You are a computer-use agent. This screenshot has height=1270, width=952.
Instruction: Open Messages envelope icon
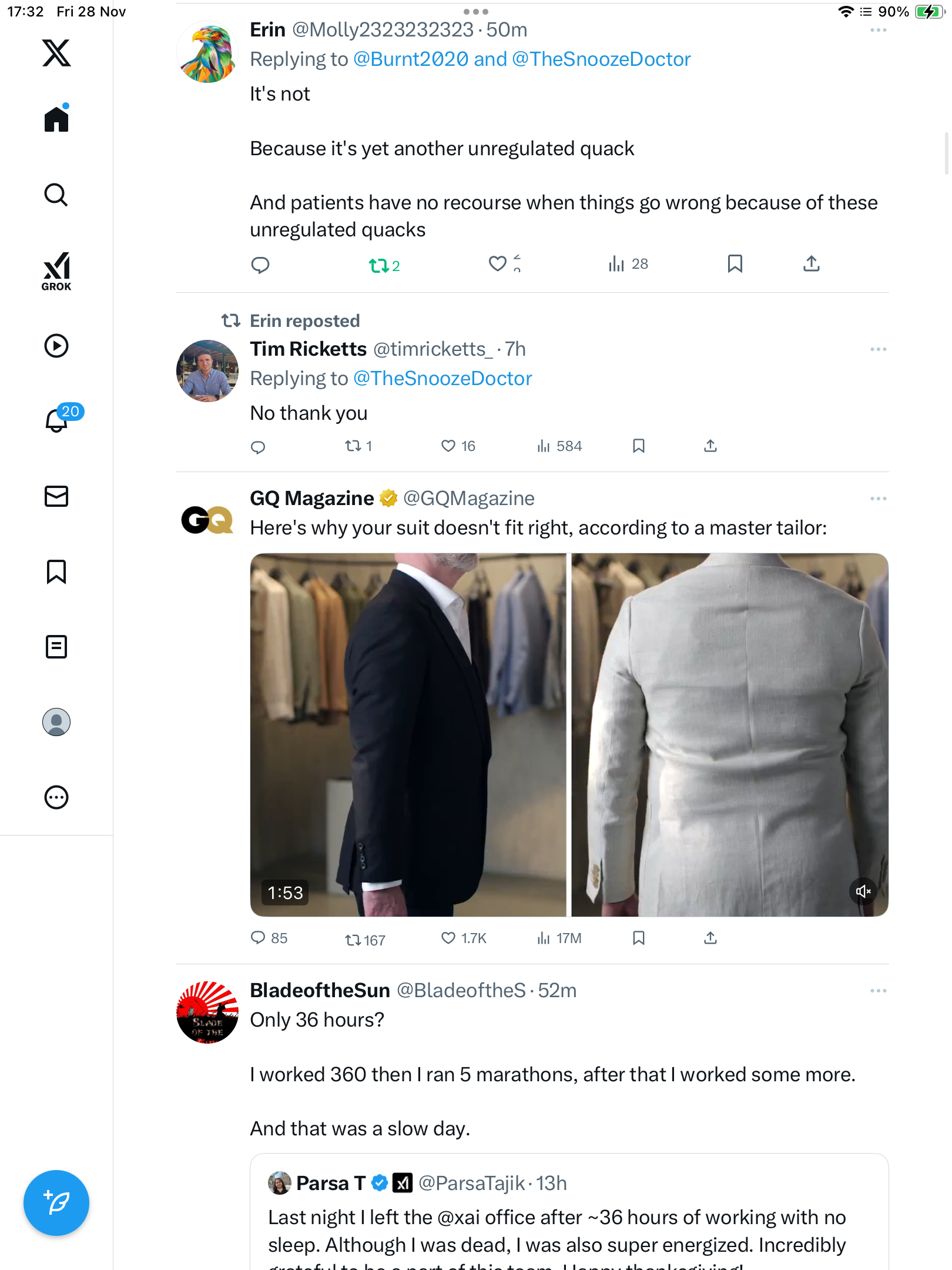click(x=56, y=496)
